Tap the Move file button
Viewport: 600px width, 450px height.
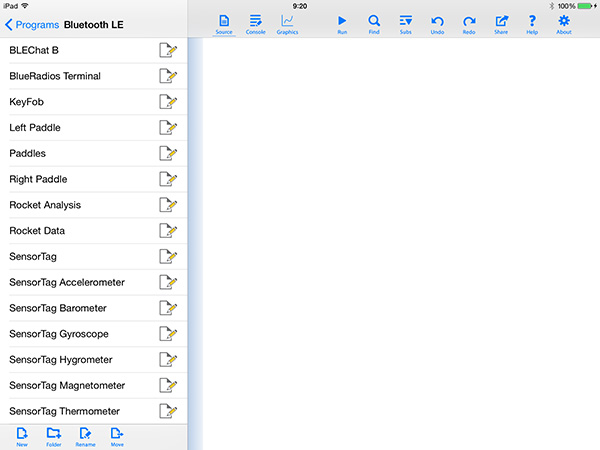[x=117, y=437]
